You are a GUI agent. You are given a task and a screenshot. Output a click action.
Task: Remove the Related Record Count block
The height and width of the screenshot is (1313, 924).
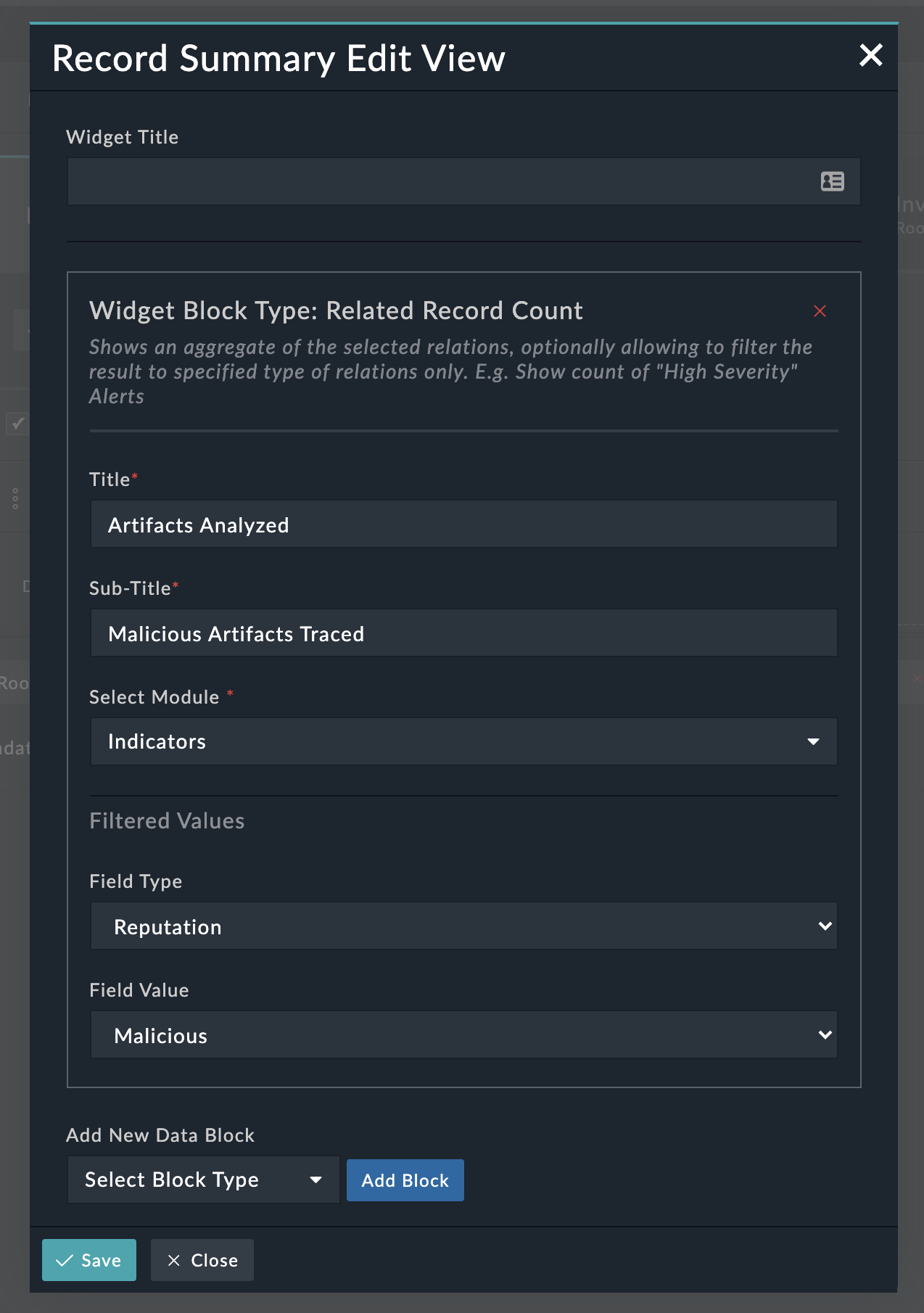820,311
